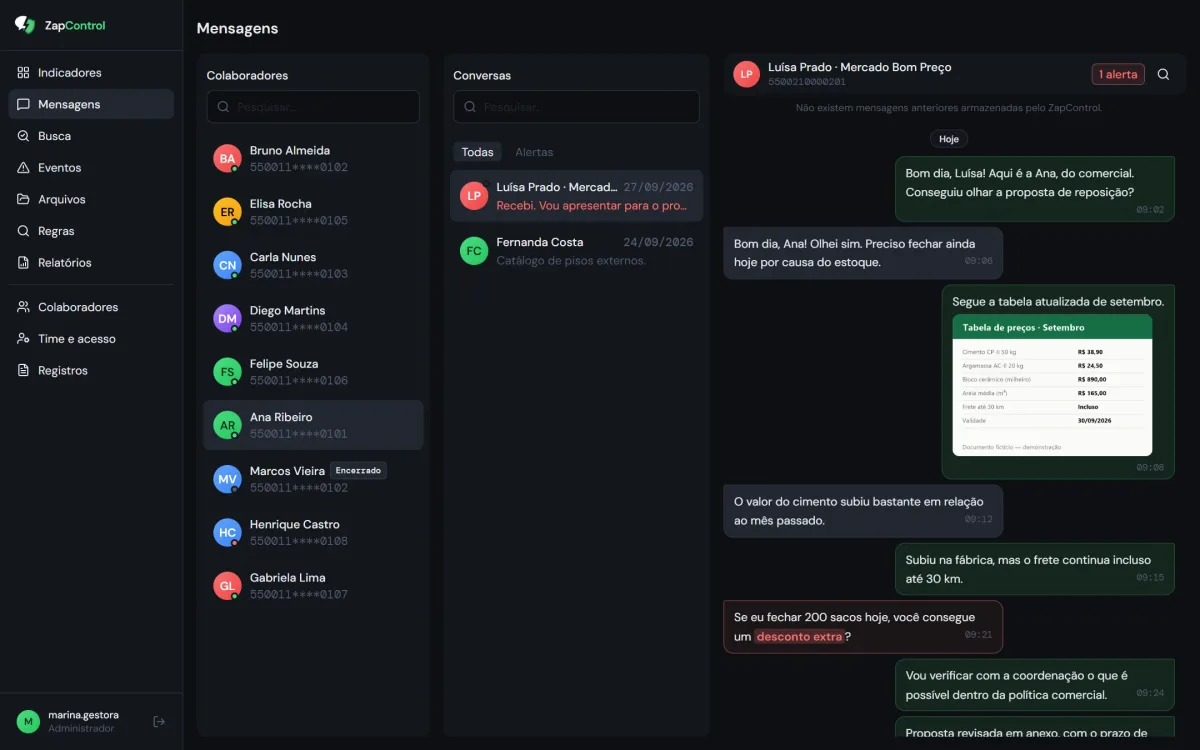The image size is (1200, 750).
Task: Click the ZapControl logo icon
Action: (x=25, y=25)
